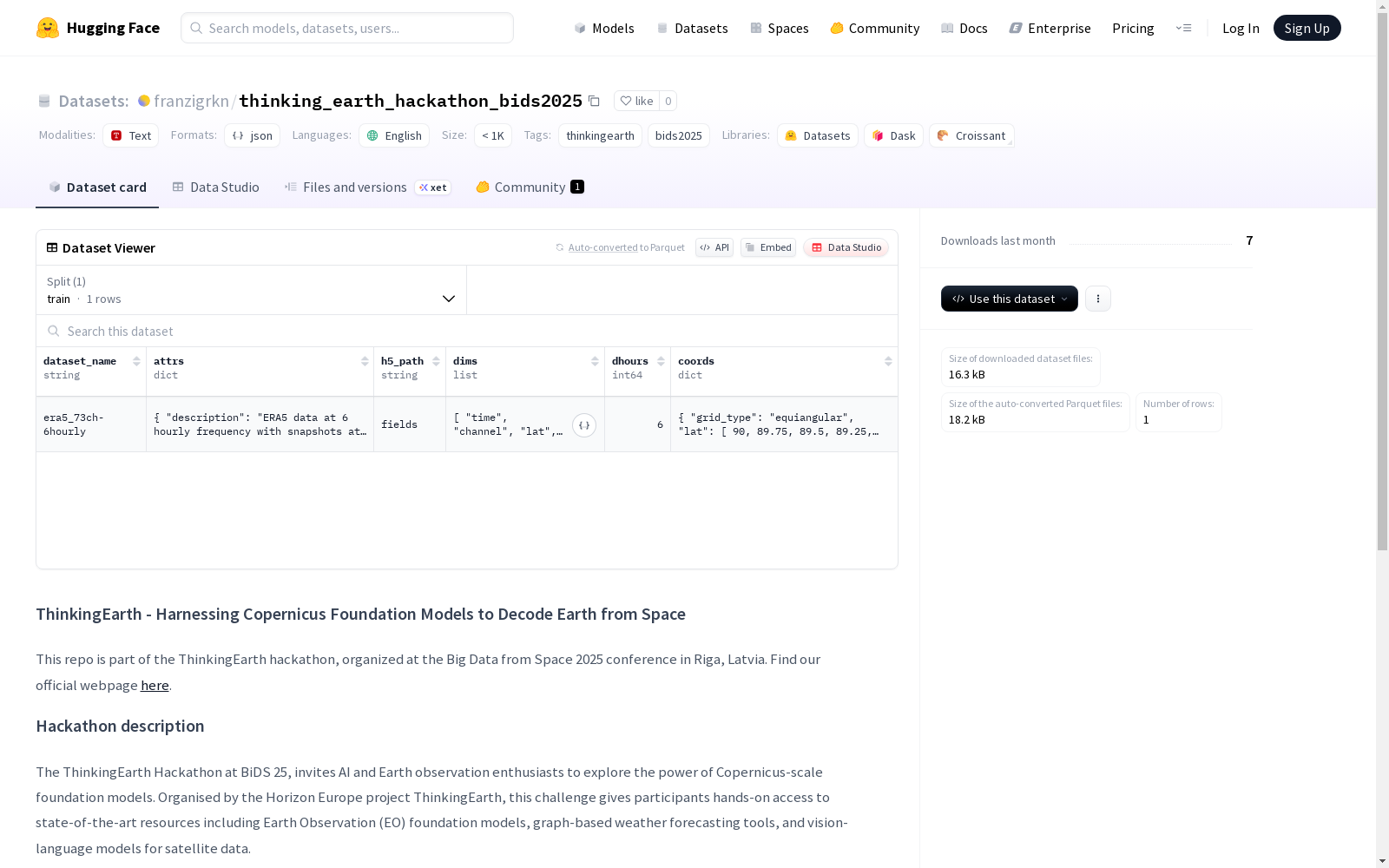1389x868 pixels.
Task: Click the xet badge on Files tab
Action: pyautogui.click(x=432, y=187)
